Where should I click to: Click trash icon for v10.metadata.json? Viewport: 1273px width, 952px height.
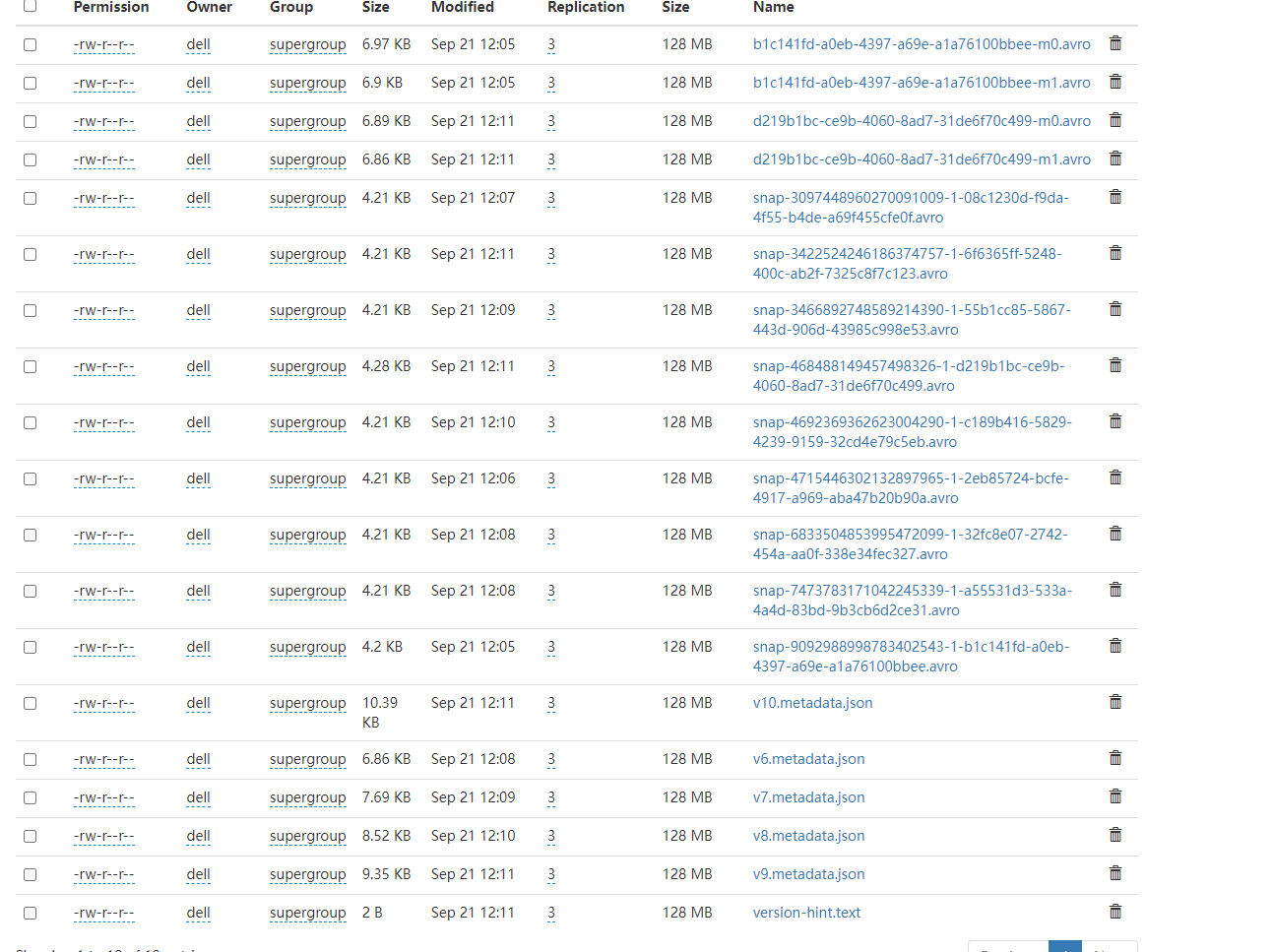point(1115,702)
